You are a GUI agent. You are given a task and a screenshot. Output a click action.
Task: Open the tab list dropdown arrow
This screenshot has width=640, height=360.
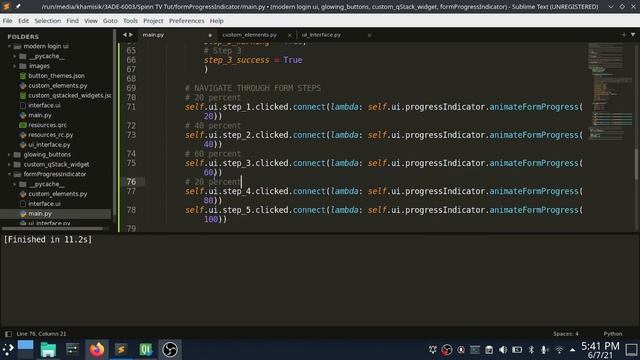click(633, 35)
